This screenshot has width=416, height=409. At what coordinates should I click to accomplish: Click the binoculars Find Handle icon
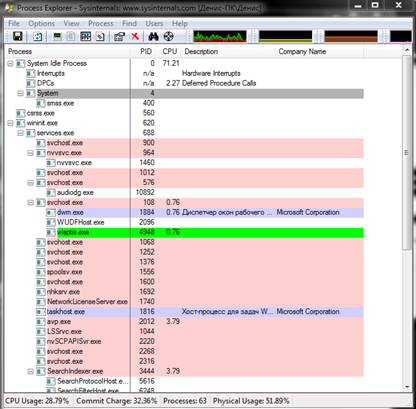(x=153, y=36)
